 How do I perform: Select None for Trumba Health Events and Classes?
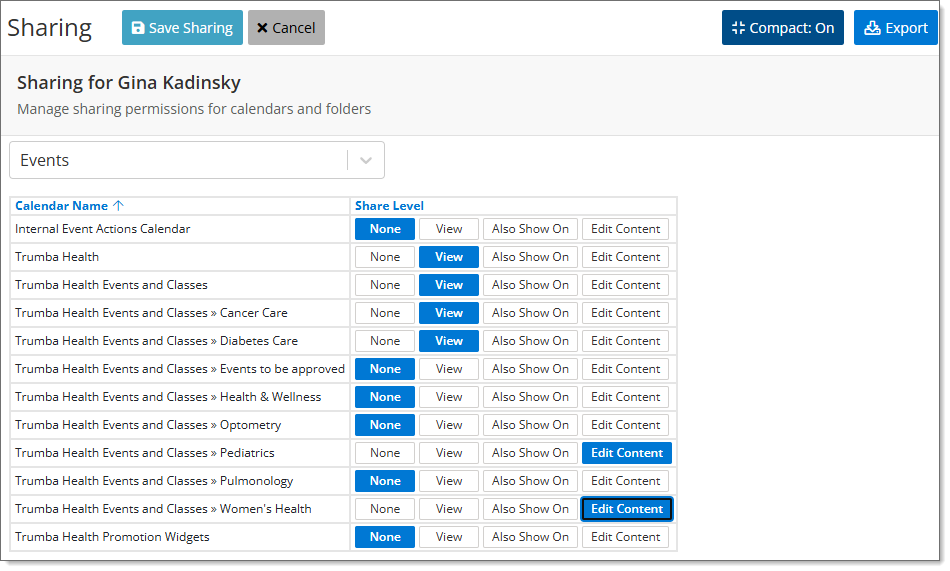click(x=385, y=285)
